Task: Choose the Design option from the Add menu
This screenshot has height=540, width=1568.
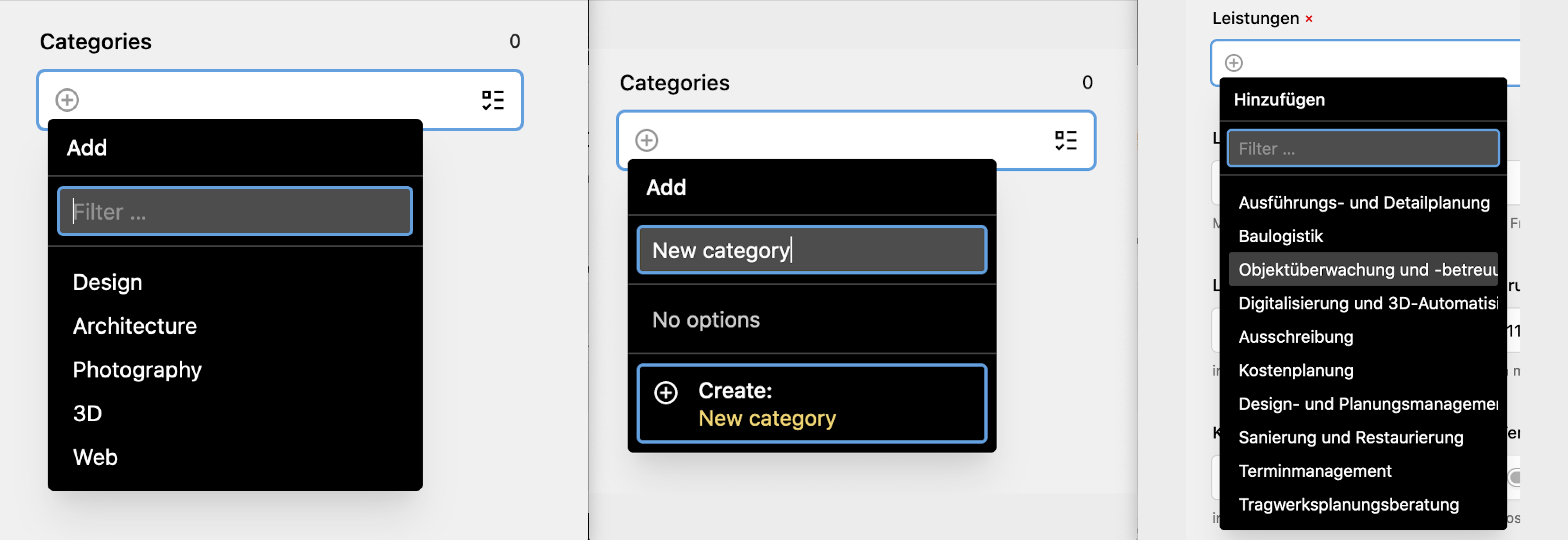Action: click(x=108, y=281)
